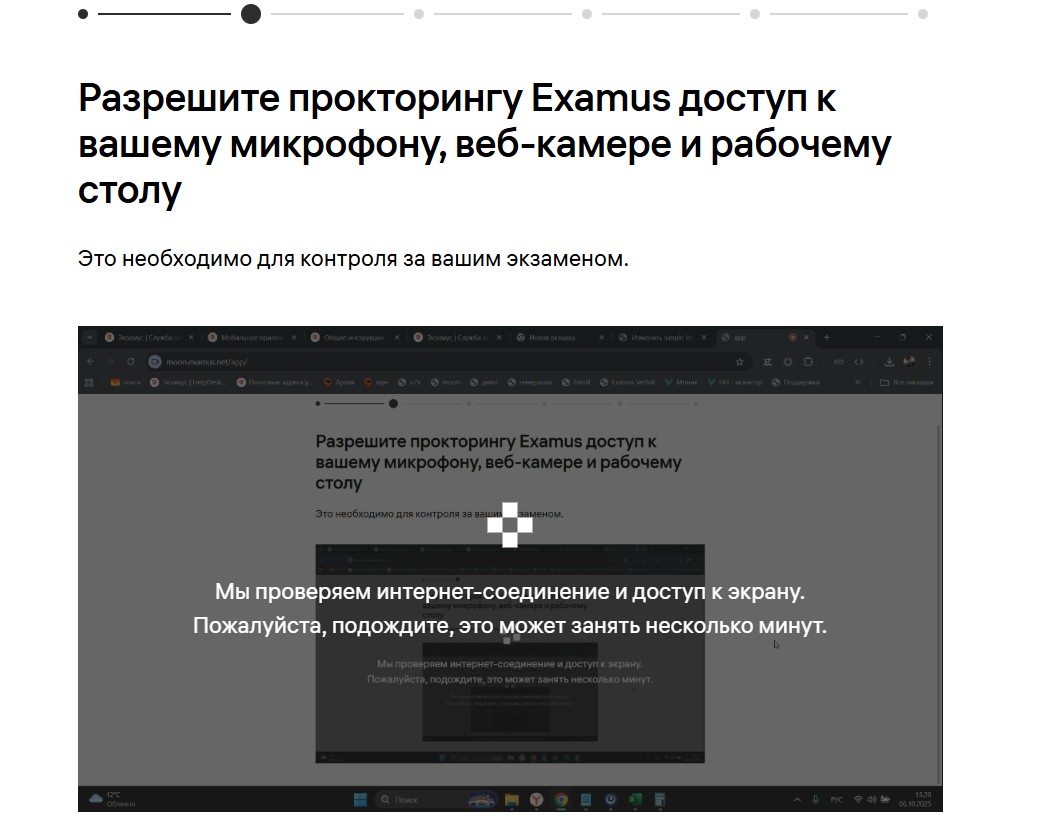
Task: Click the large current step dot in stepper
Action: point(251,14)
